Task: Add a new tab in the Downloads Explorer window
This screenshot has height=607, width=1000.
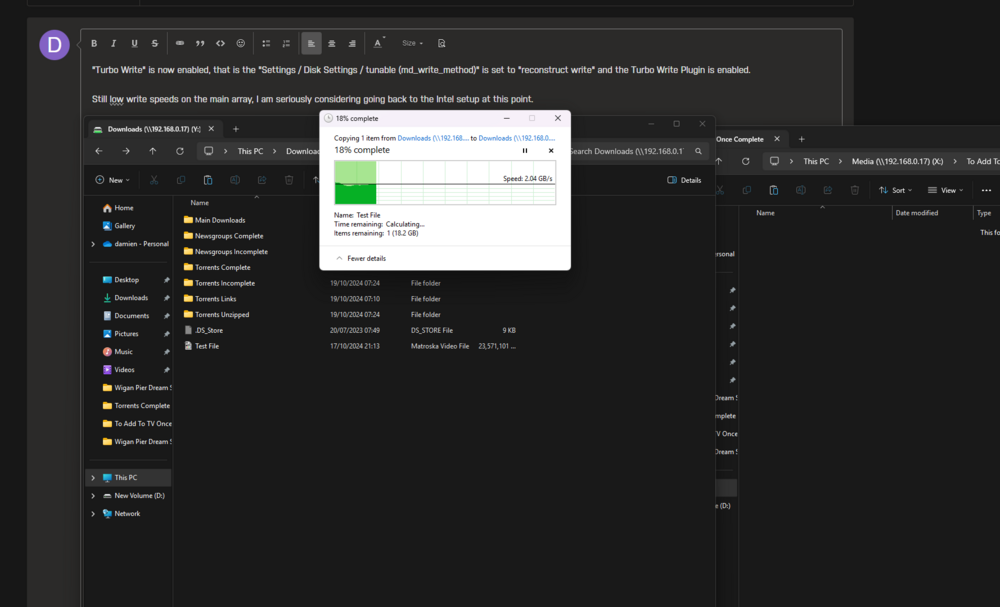Action: pyautogui.click(x=235, y=129)
